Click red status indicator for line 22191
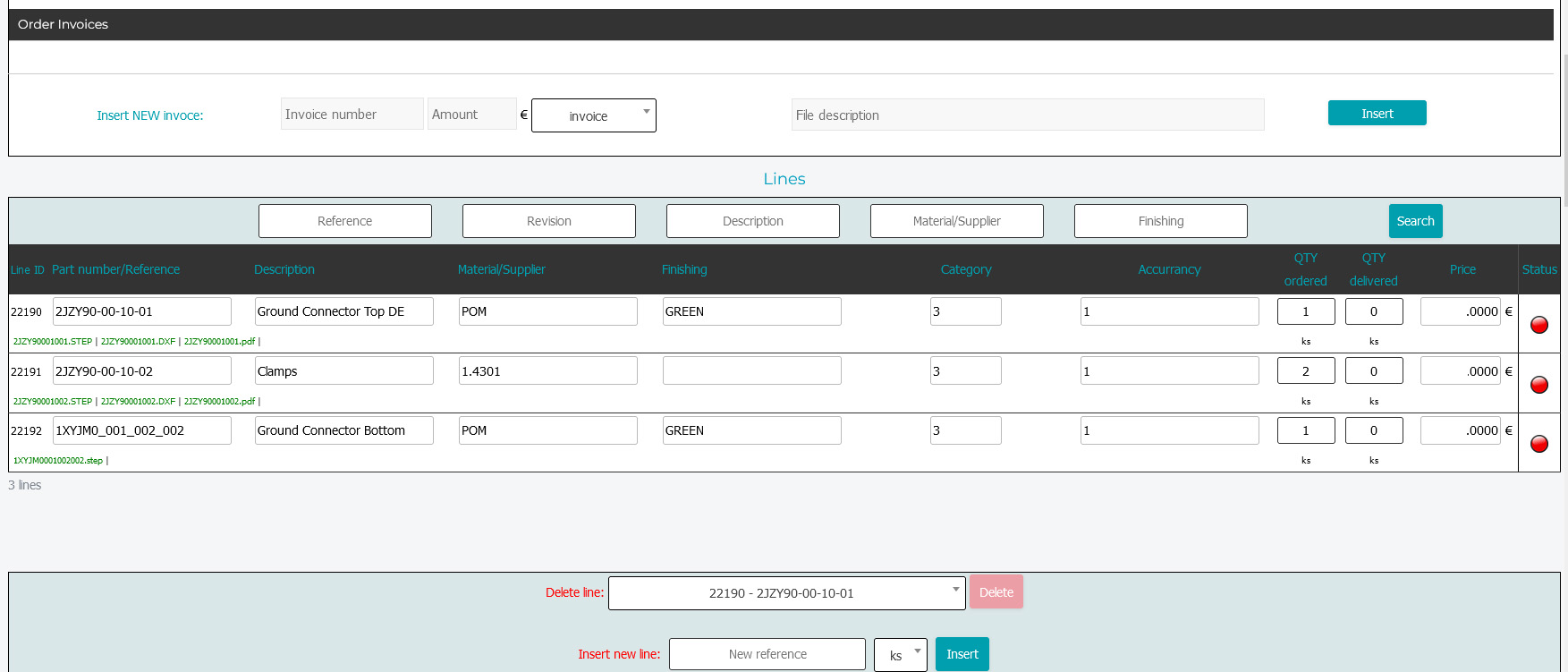 [x=1538, y=385]
